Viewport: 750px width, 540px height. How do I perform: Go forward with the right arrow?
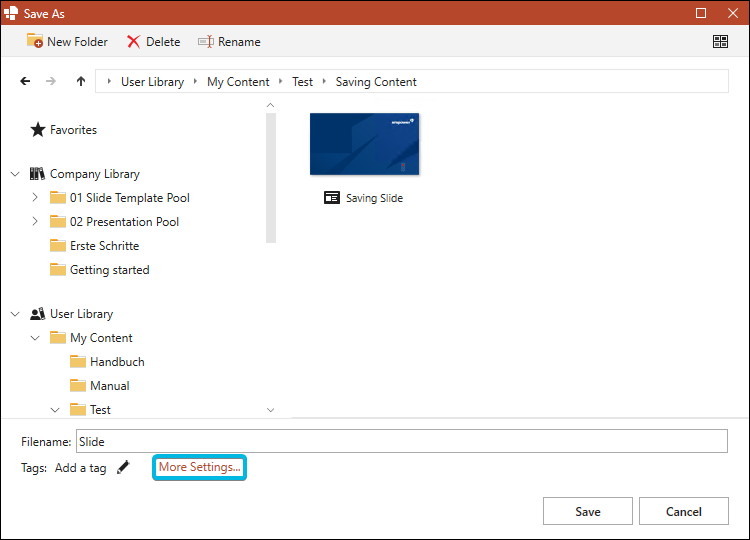click(x=51, y=81)
